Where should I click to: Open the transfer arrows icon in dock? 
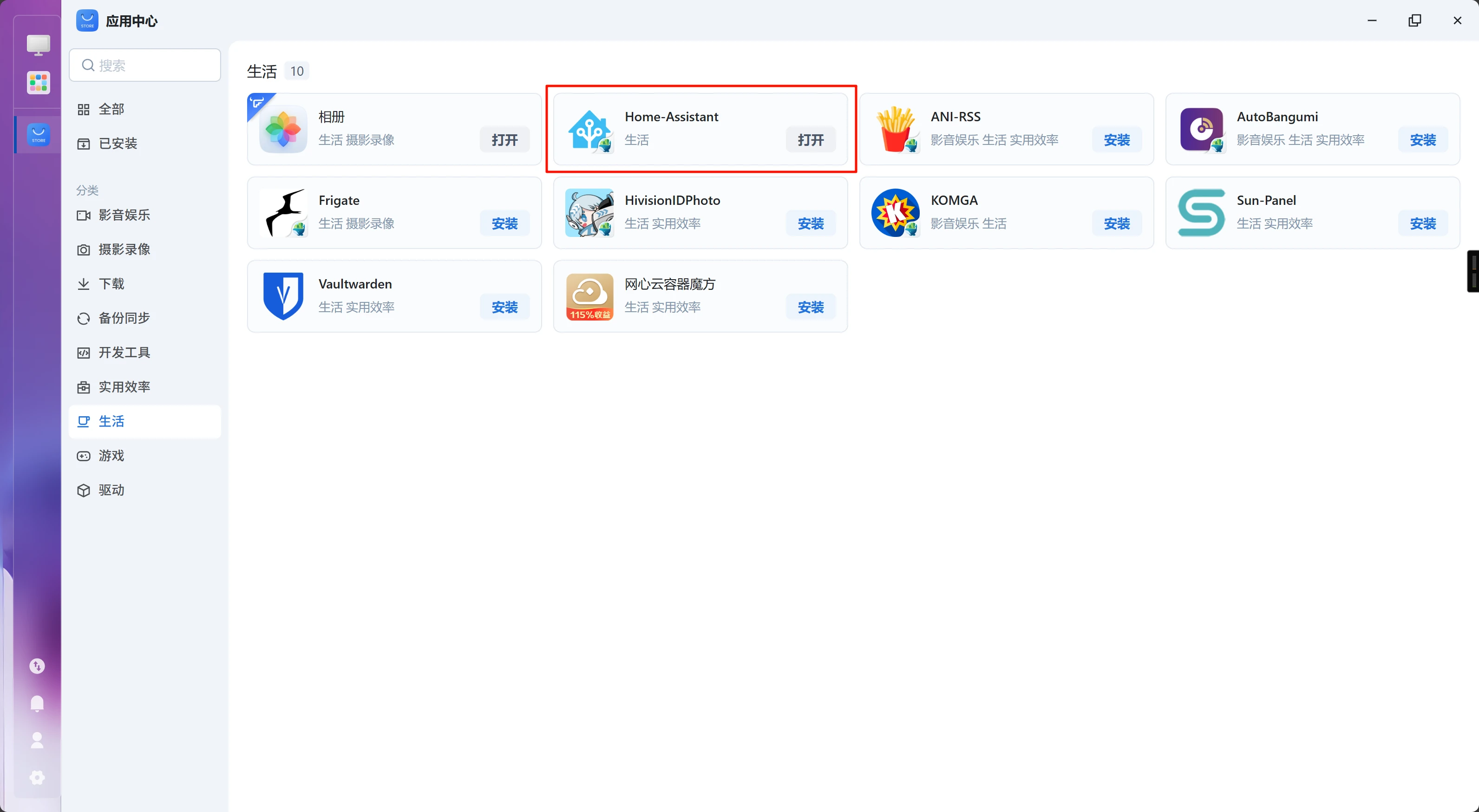(37, 666)
